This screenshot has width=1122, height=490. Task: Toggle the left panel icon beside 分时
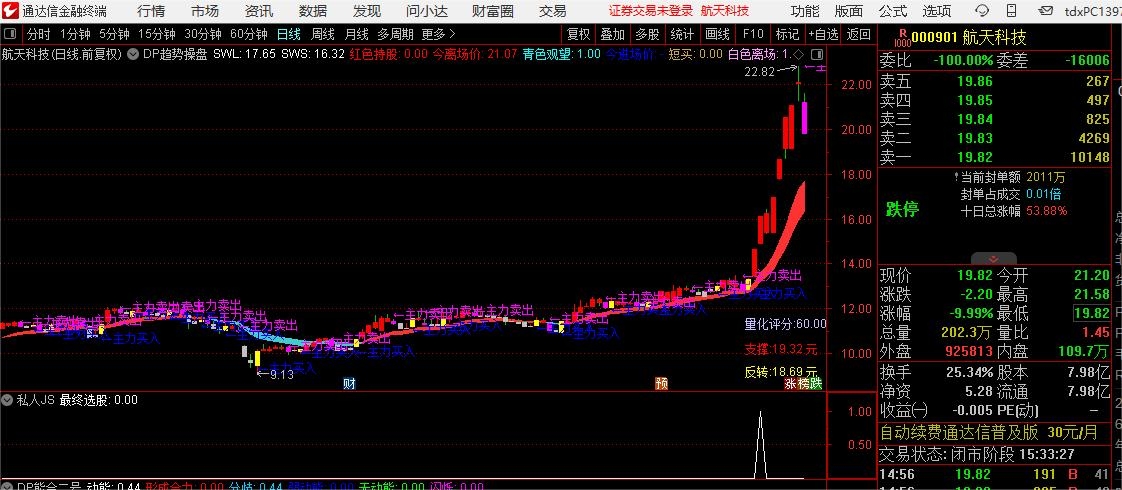click(11, 34)
